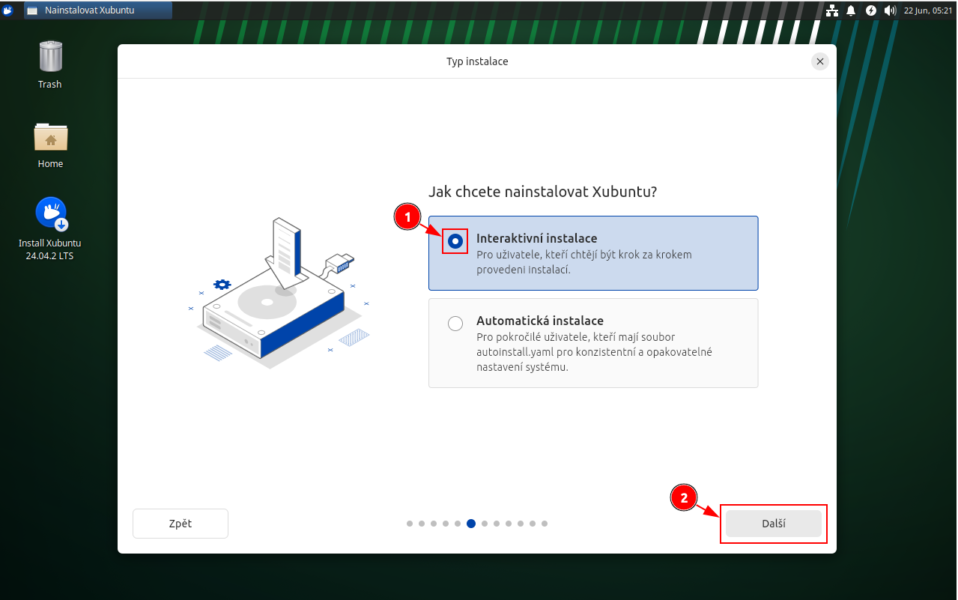Open the clock showing 22 Jun, 05:21
Image resolution: width=958 pixels, height=600 pixels.
coord(927,10)
